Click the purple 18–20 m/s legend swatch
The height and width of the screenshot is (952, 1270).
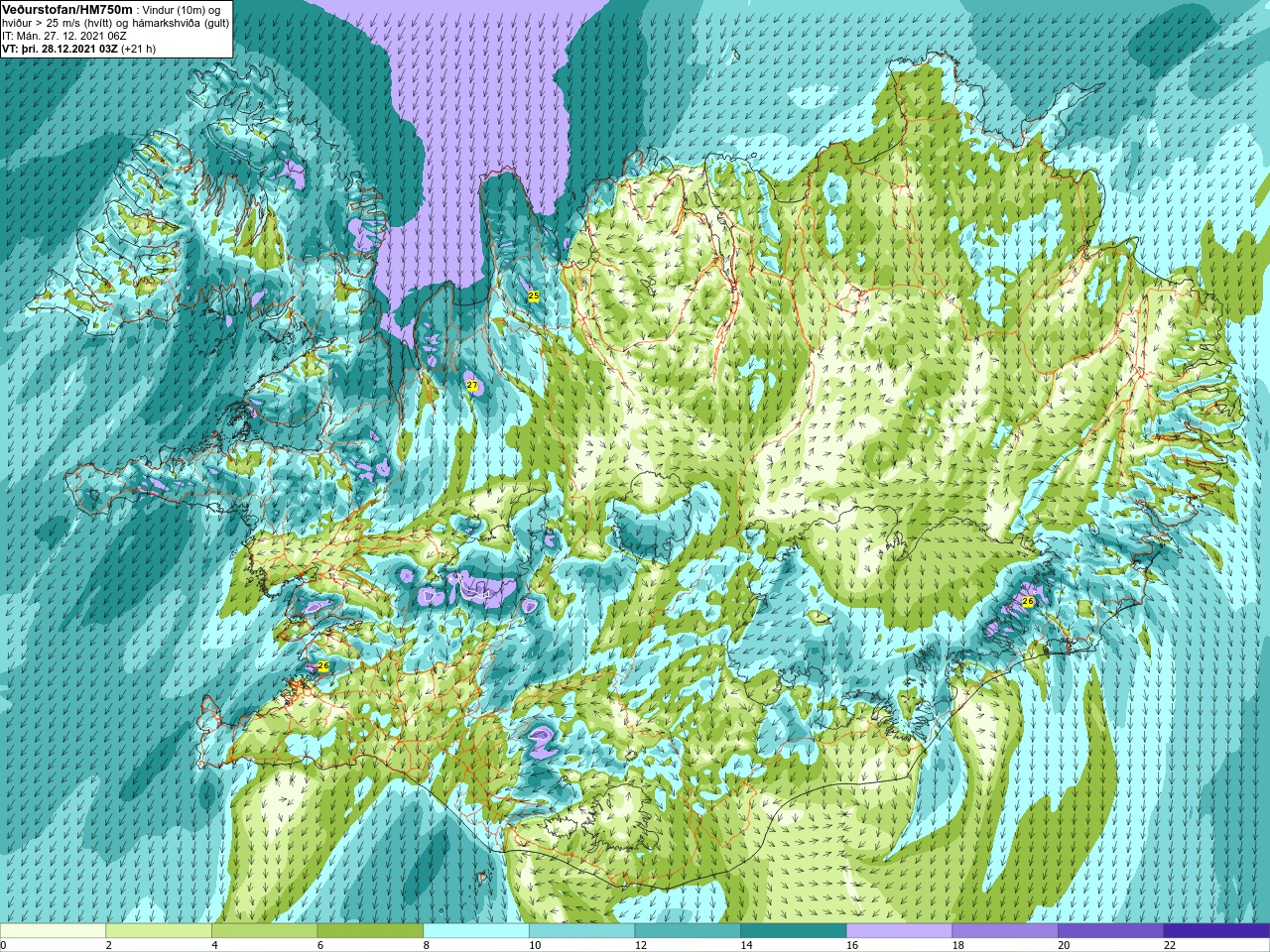[x=1005, y=931]
